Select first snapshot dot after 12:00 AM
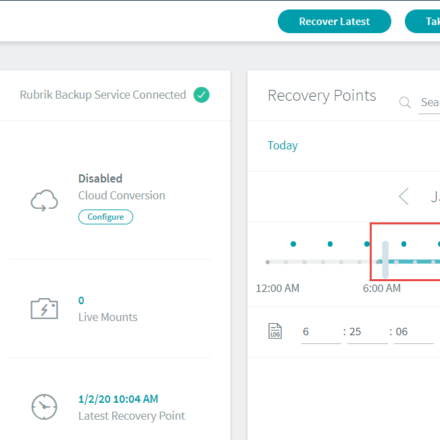Screen dimensions: 440x440 coord(293,244)
